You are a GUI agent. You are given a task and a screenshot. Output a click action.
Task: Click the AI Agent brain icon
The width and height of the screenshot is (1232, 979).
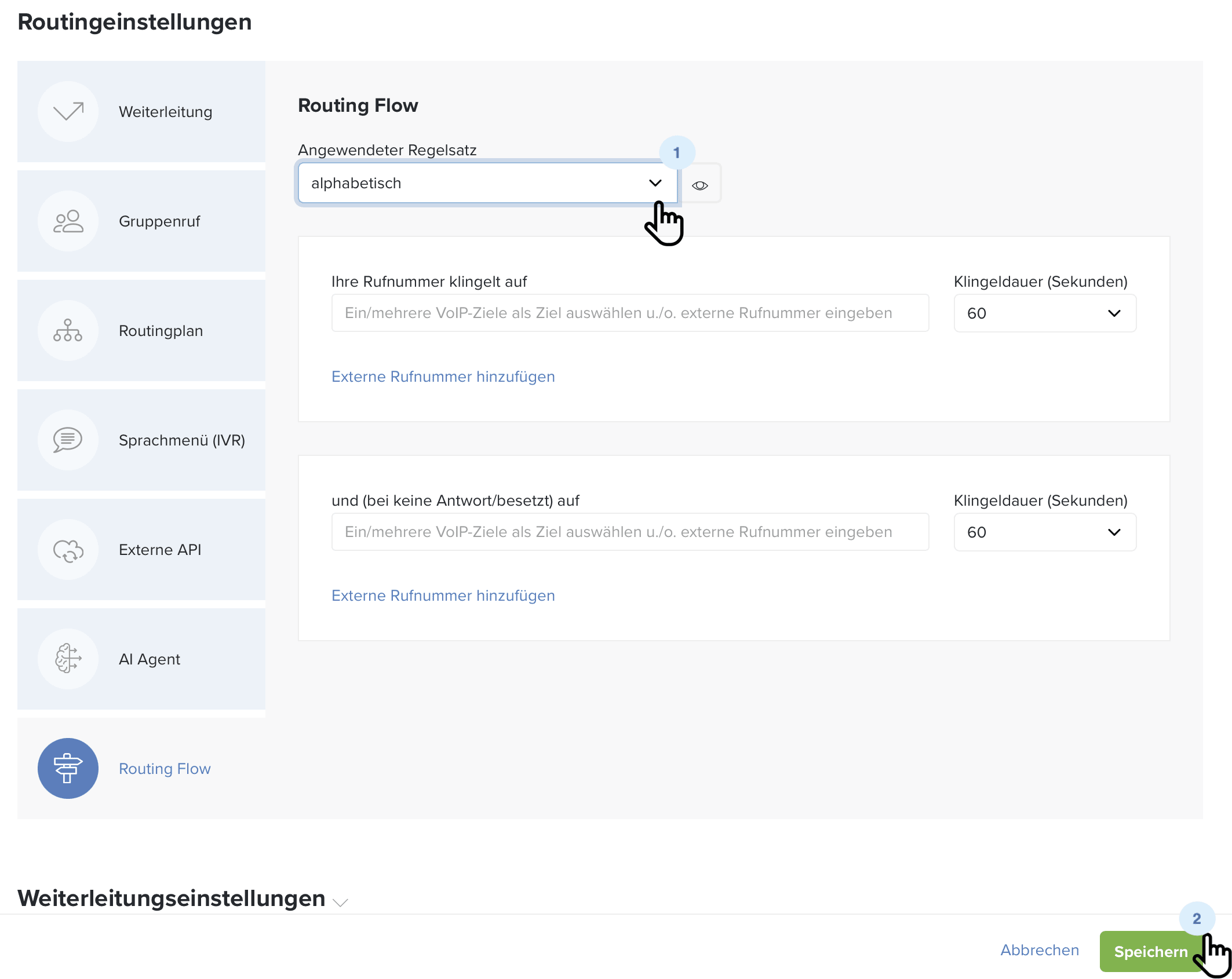tap(68, 659)
